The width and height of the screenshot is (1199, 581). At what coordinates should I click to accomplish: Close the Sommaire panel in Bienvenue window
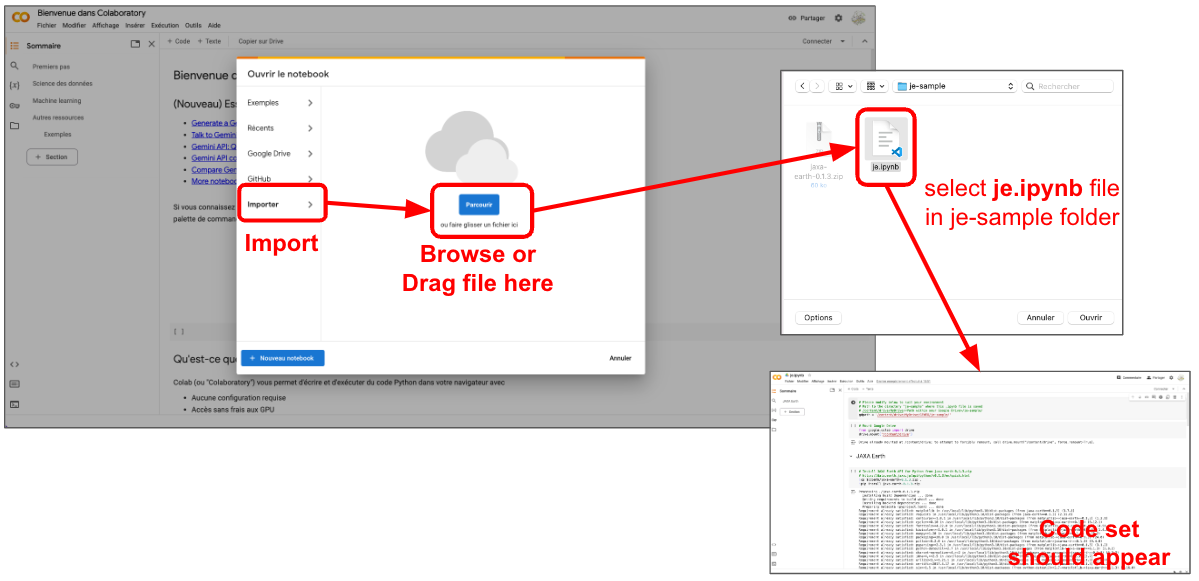pos(151,44)
